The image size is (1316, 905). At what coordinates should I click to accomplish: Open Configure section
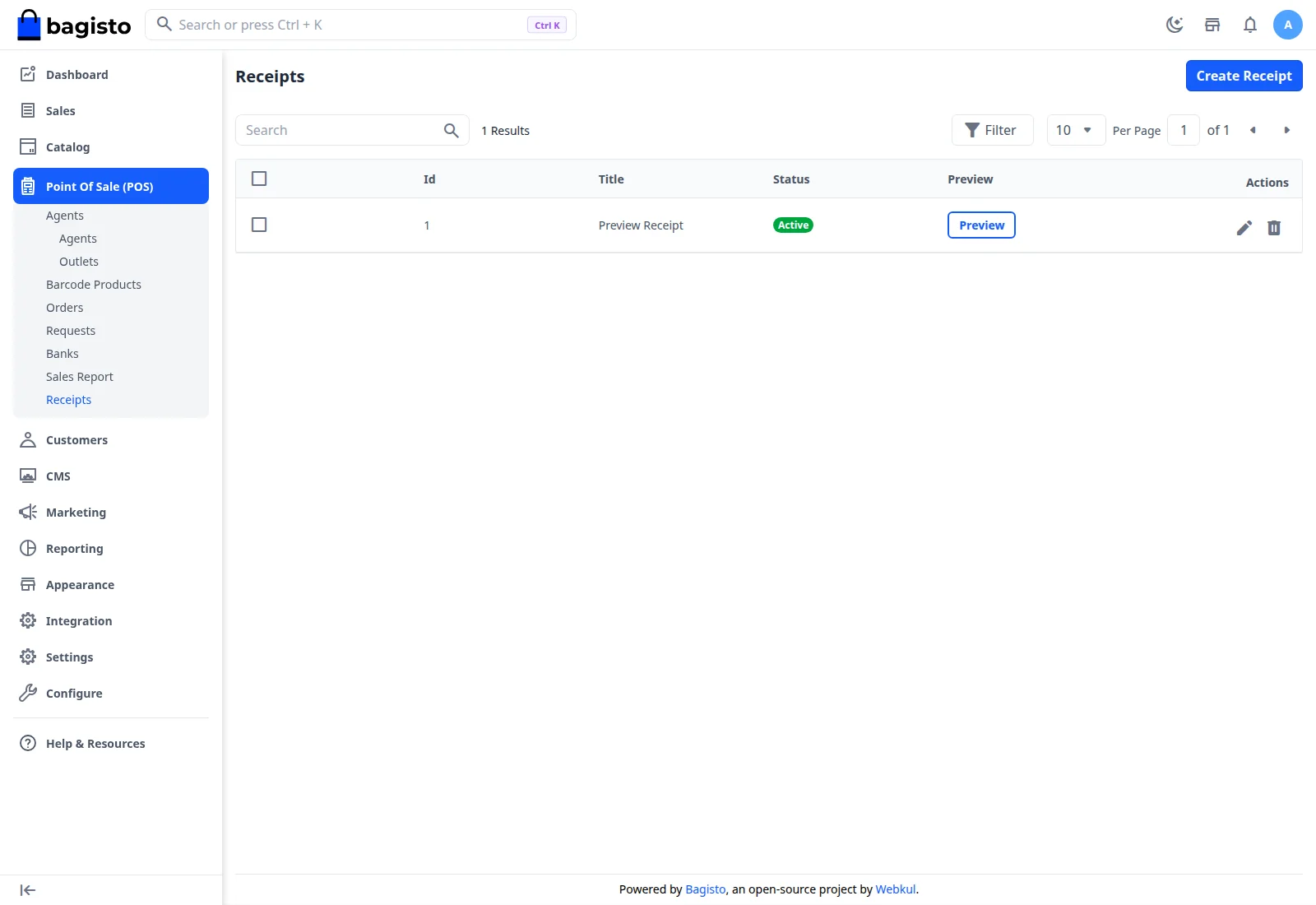point(111,694)
